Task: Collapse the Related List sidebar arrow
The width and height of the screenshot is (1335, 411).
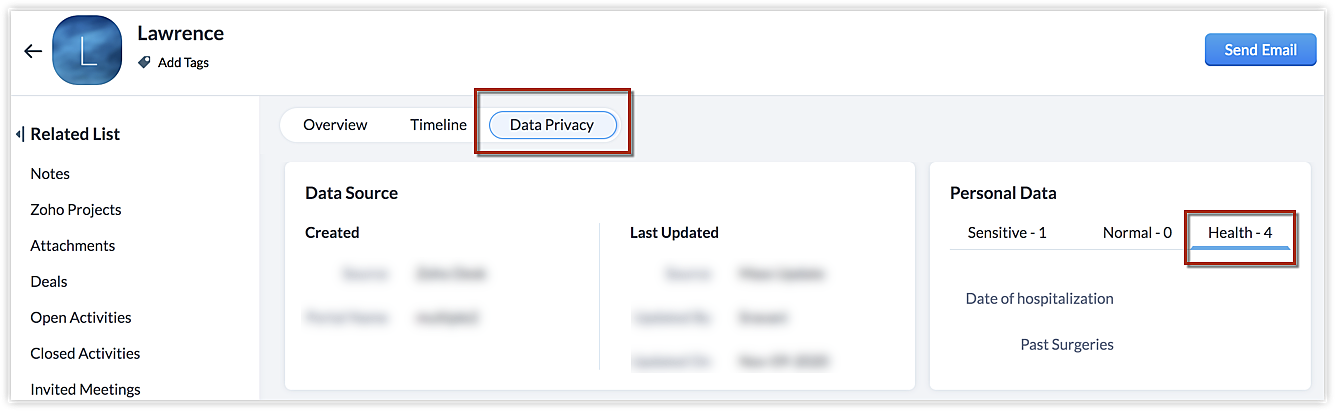Action: coord(20,134)
